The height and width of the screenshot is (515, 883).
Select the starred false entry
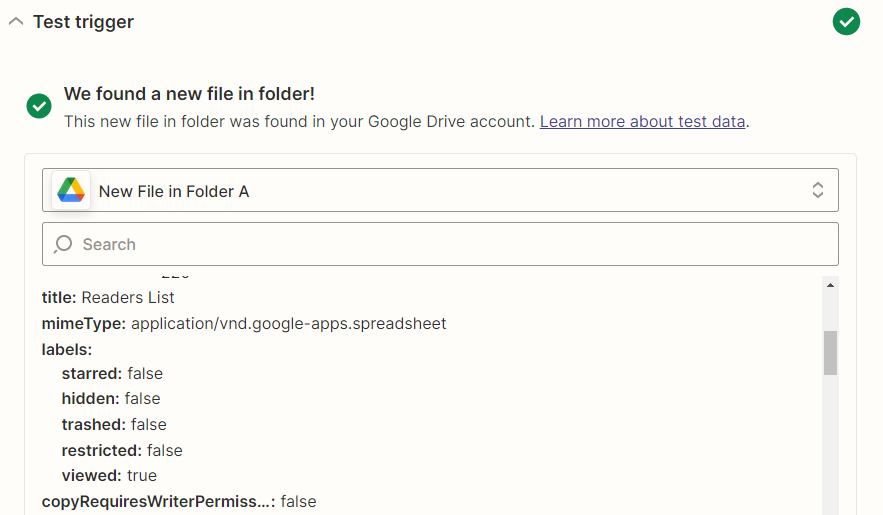112,374
